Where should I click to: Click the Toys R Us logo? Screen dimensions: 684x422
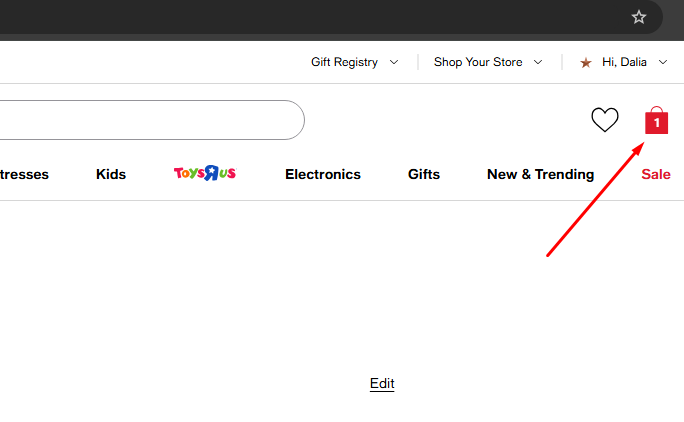(205, 174)
